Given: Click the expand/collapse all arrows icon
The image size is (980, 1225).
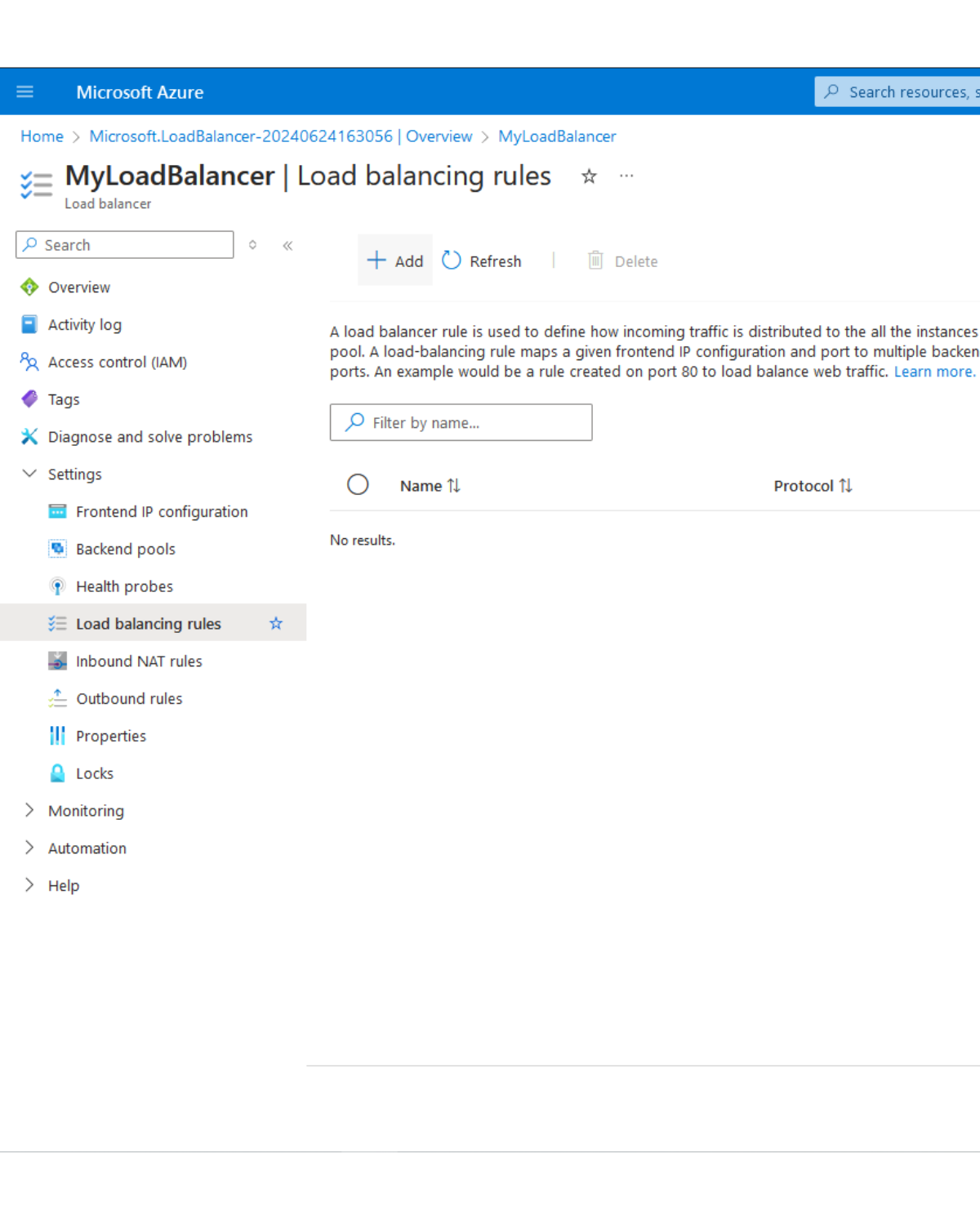Looking at the screenshot, I should (x=253, y=245).
